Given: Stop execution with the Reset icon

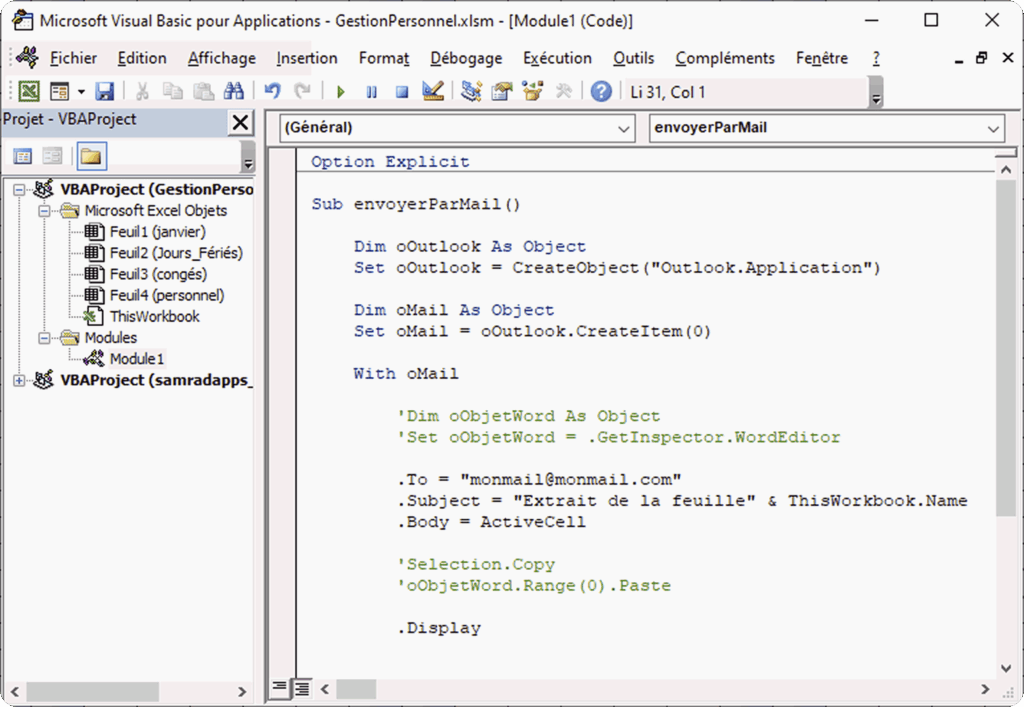Looking at the screenshot, I should pyautogui.click(x=402, y=92).
